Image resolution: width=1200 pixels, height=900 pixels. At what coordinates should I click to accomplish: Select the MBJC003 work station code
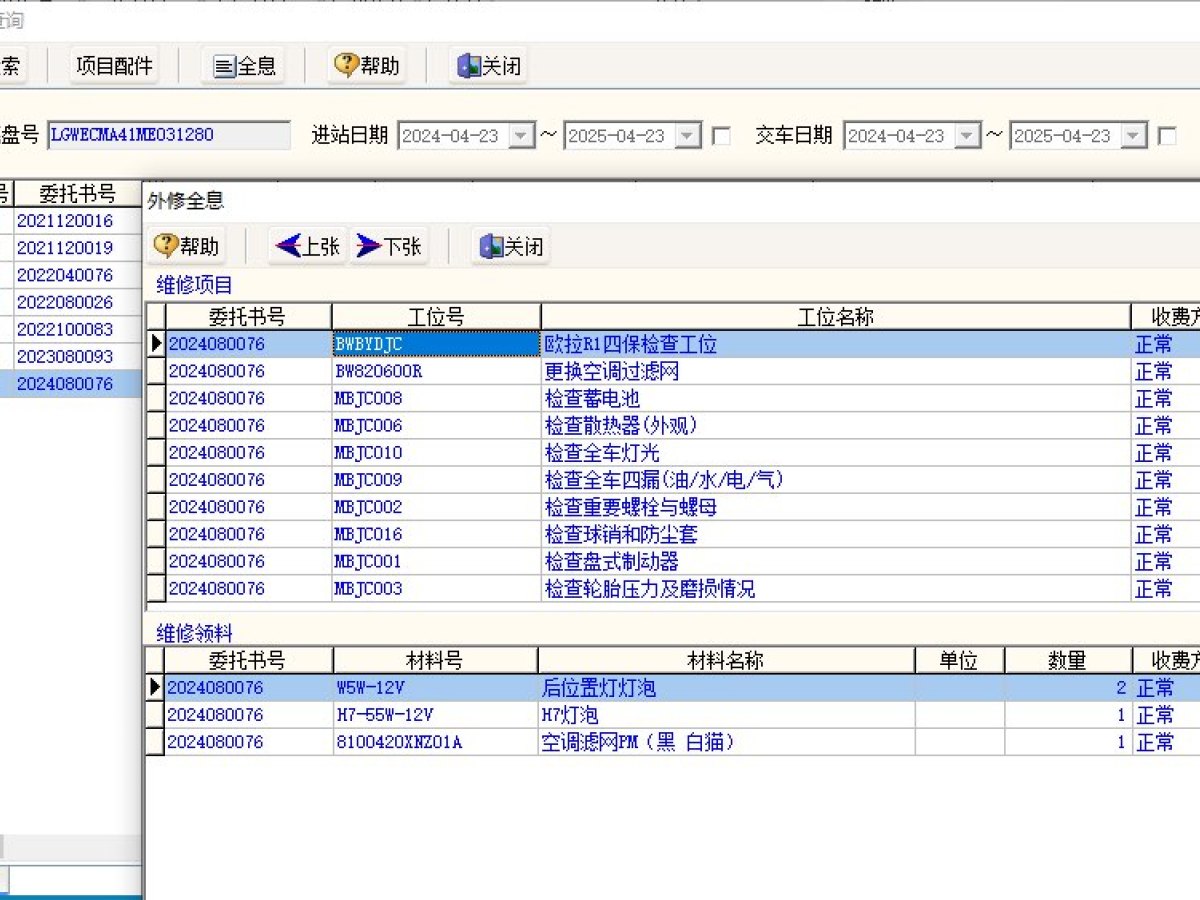coord(436,588)
